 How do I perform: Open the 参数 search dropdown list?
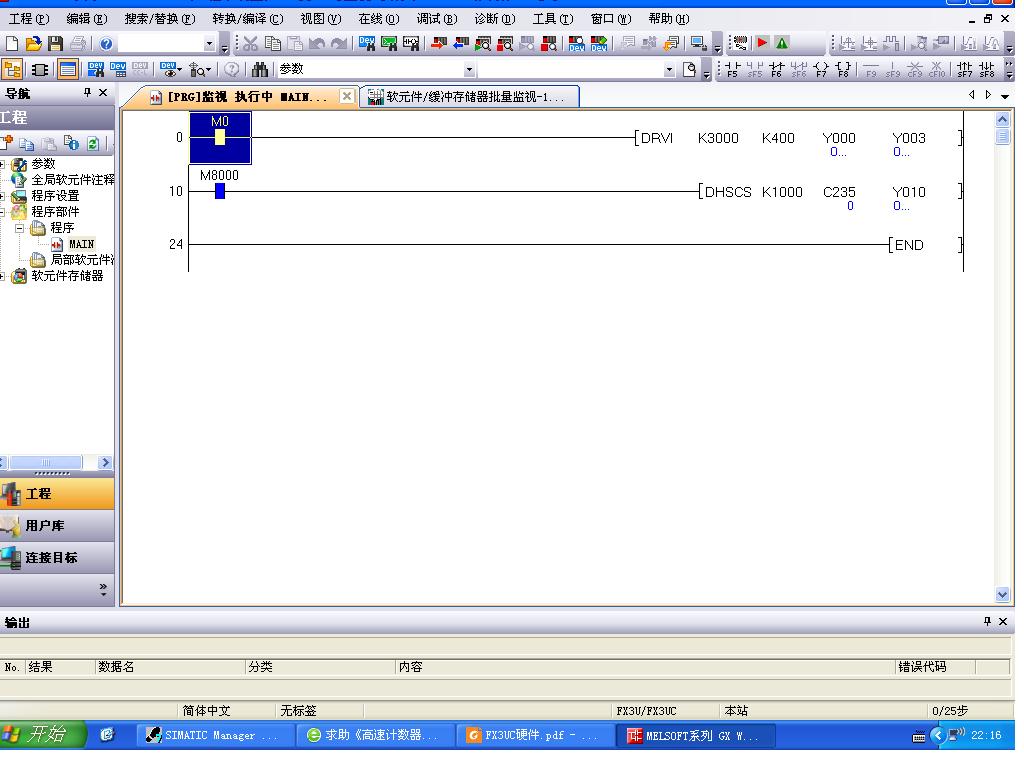click(470, 70)
